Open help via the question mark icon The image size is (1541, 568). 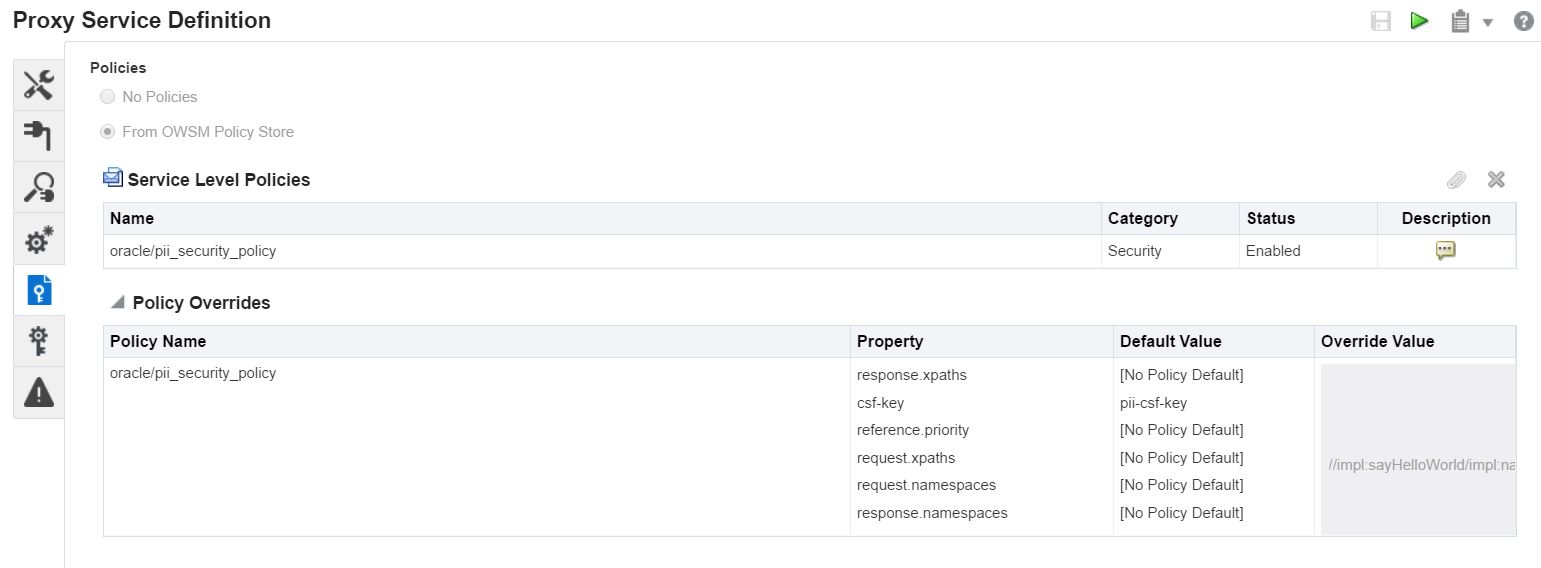tap(1523, 21)
